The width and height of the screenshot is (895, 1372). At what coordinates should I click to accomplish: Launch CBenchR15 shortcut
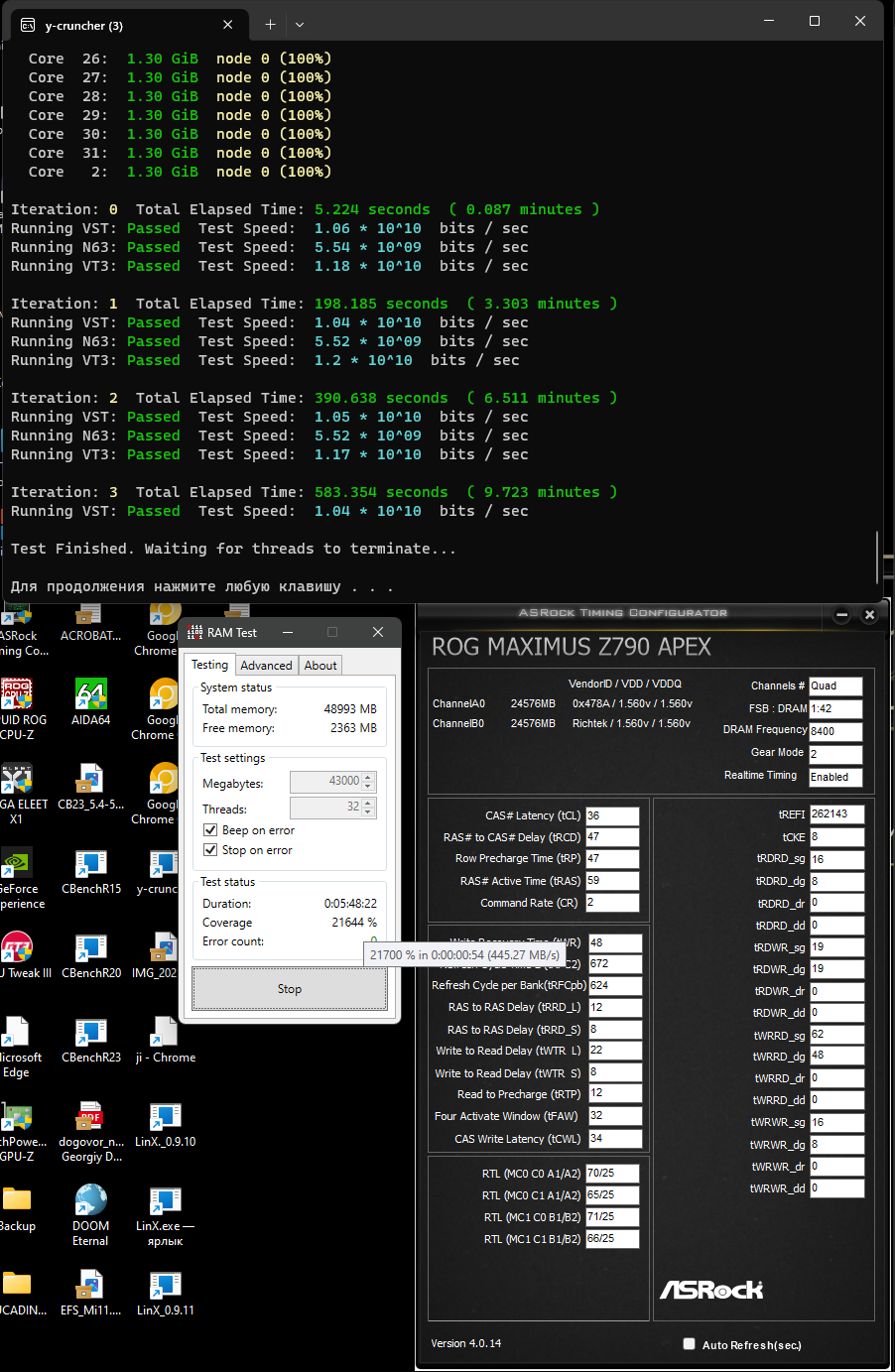tap(90, 871)
